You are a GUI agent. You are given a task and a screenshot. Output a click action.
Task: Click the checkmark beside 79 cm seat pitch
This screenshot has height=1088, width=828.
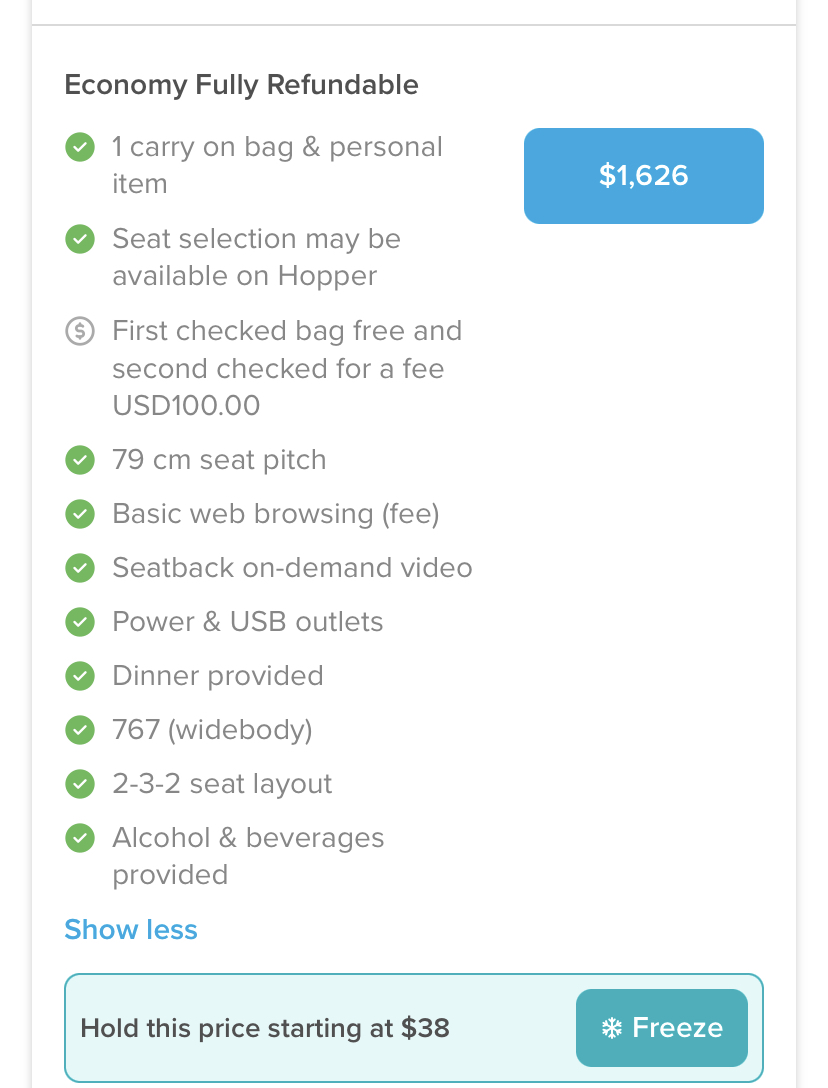point(79,460)
